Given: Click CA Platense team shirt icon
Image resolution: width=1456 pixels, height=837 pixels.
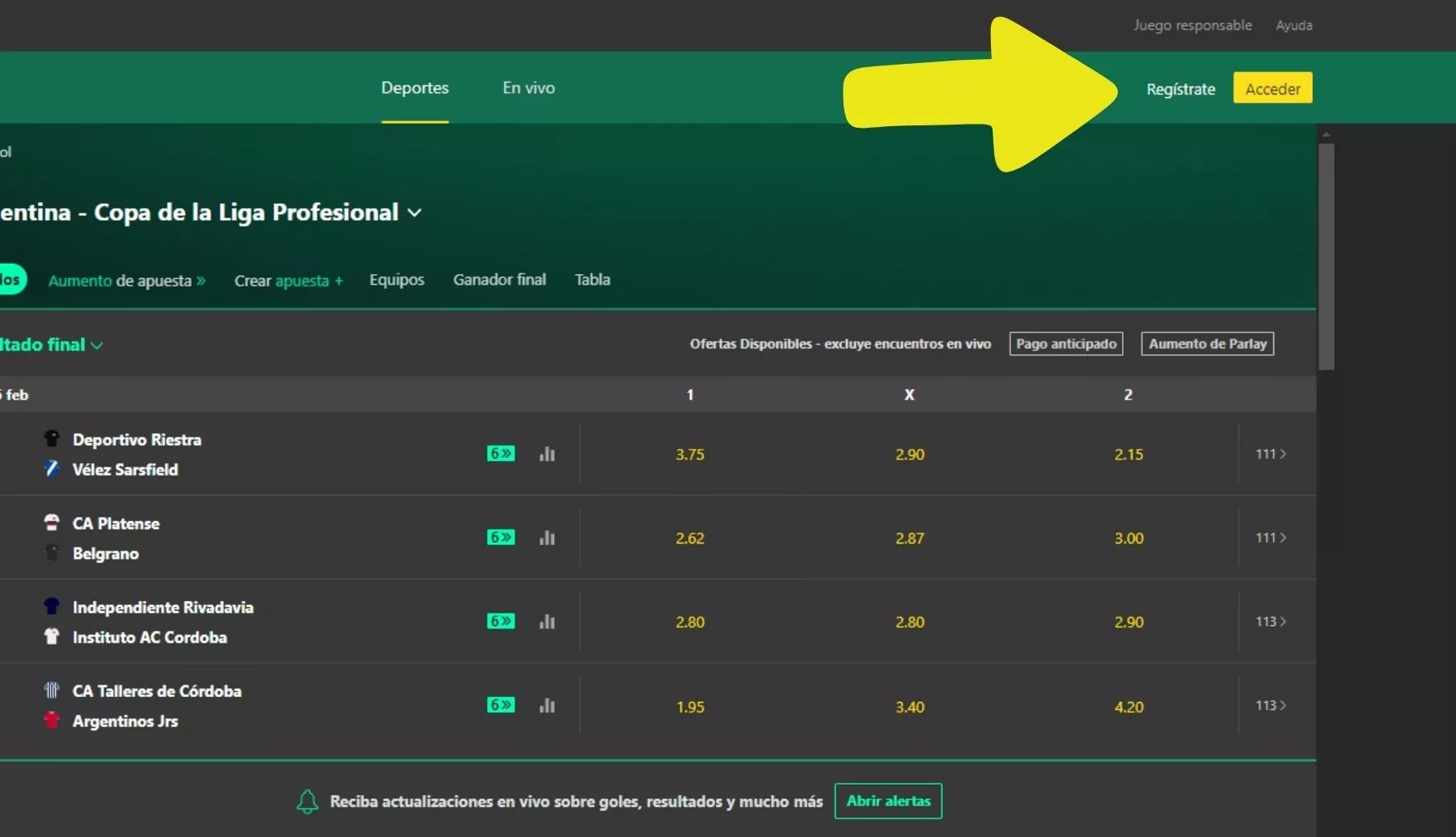Looking at the screenshot, I should click(x=52, y=522).
